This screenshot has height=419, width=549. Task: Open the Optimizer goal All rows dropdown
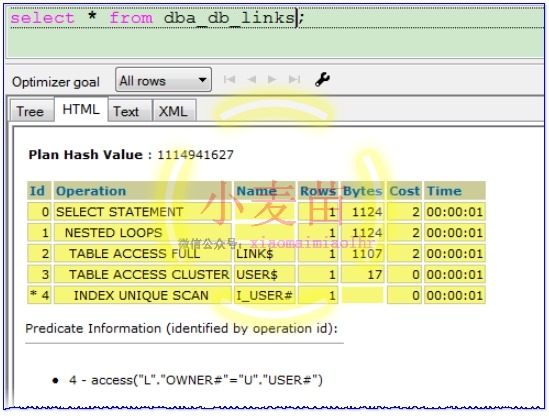(163, 80)
